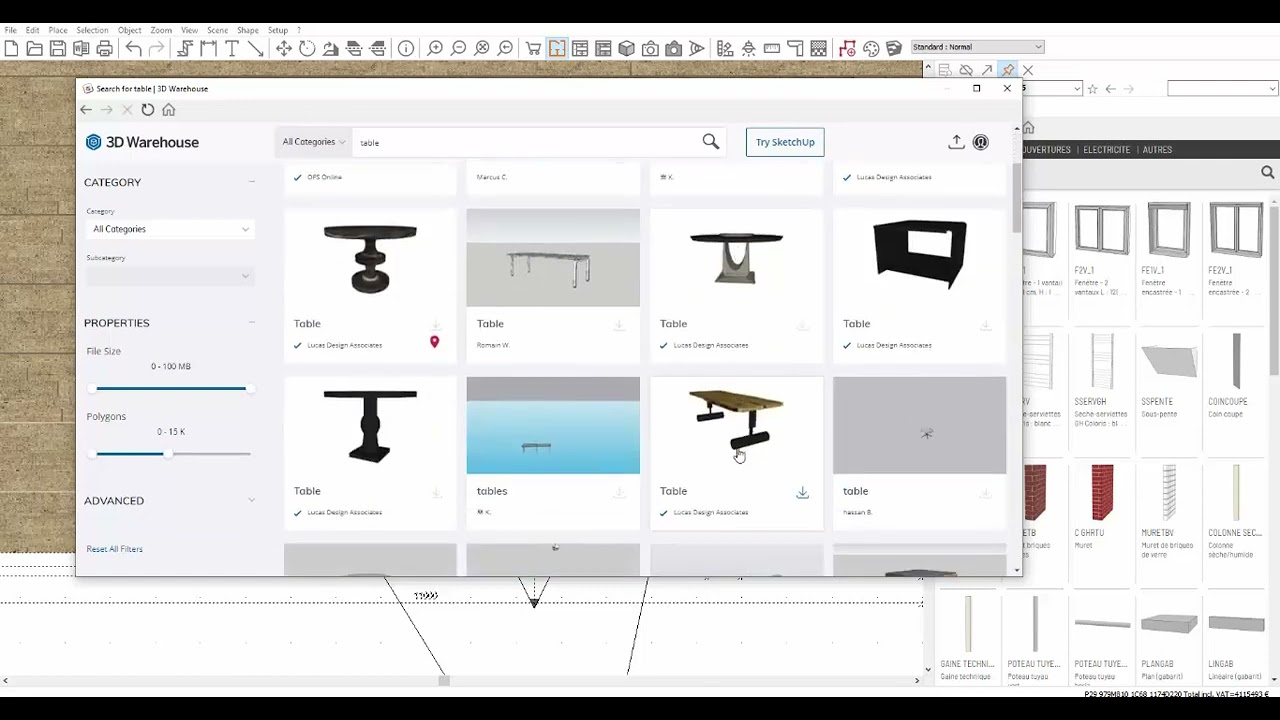Screen dimensions: 1280x720
Task: Save the project with the floppy icon
Action: click(x=57, y=48)
